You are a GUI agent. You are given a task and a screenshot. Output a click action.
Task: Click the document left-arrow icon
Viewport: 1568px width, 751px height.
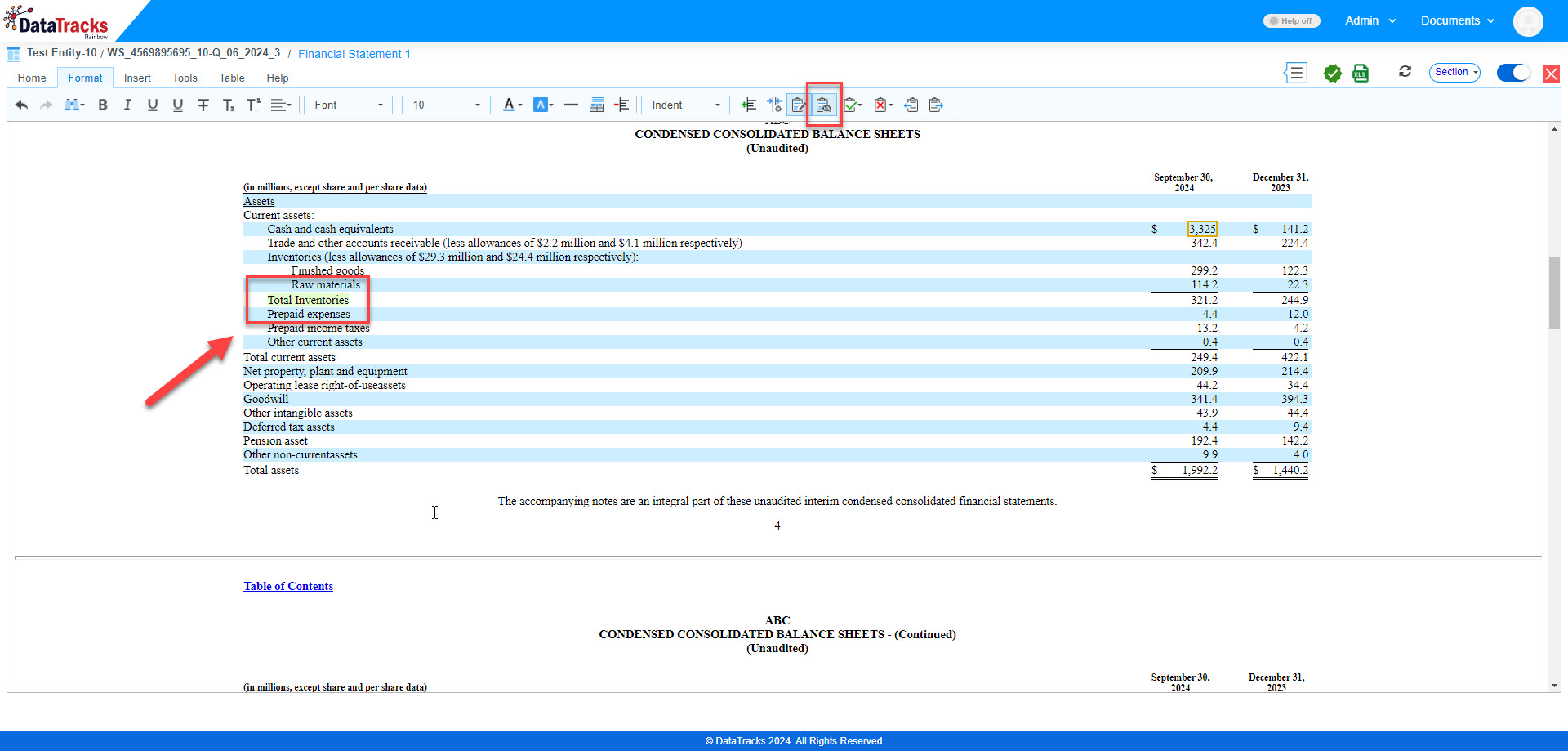911,105
